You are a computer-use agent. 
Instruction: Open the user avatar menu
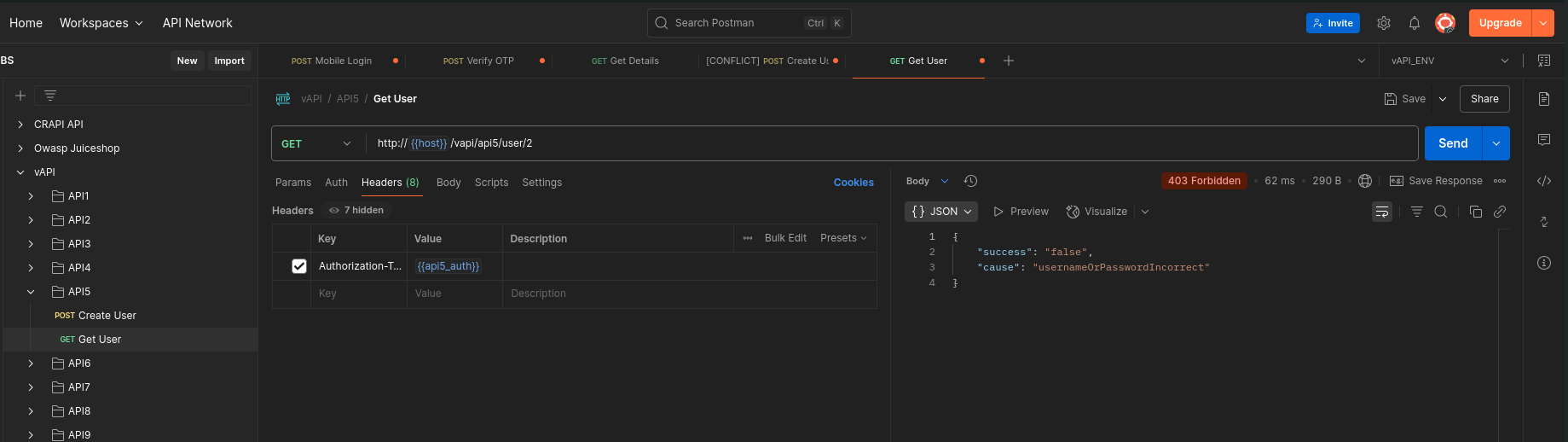point(1445,23)
